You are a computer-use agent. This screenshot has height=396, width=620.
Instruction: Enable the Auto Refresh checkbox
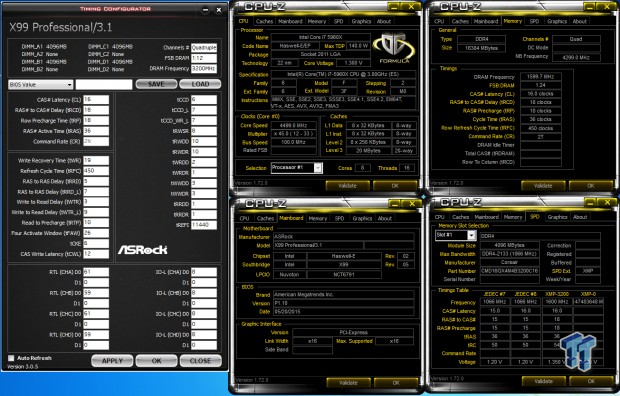pos(11,358)
